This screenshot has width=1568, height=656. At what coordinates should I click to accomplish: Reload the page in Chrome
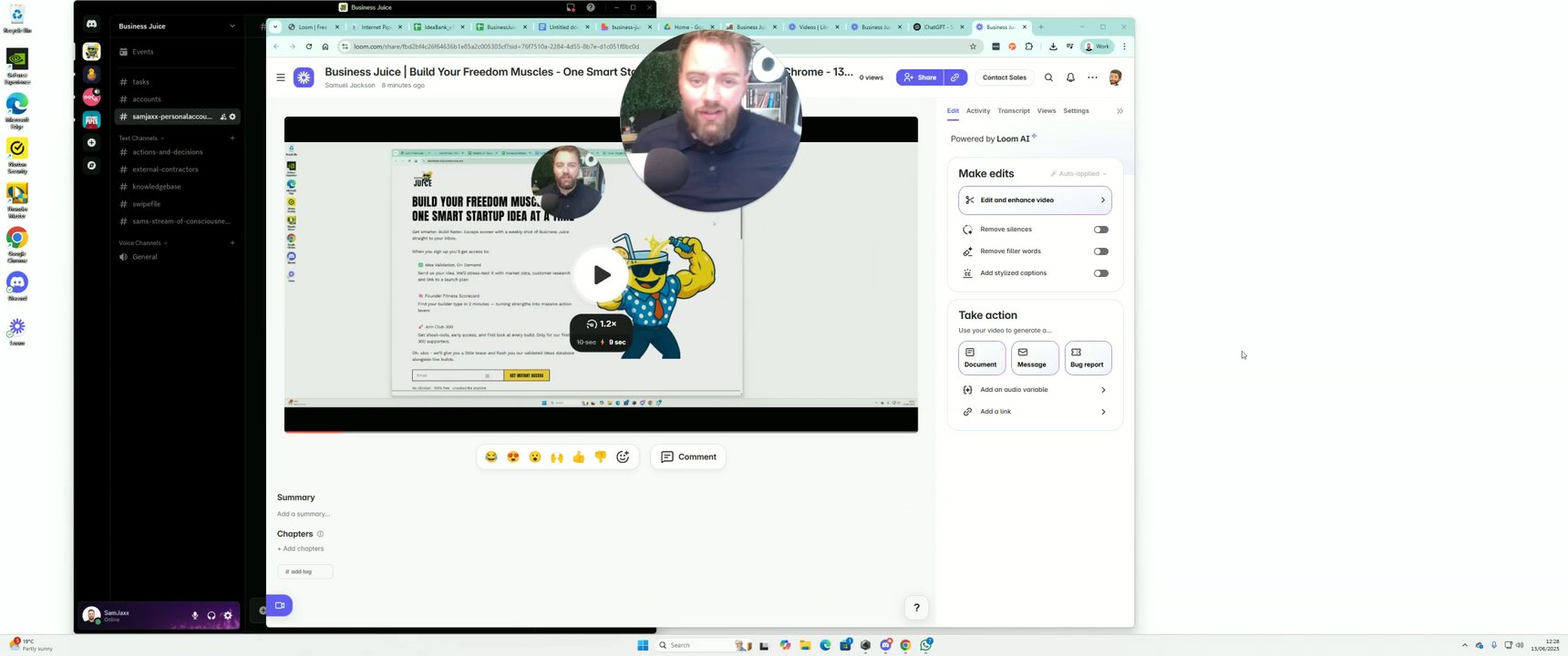coord(309,46)
